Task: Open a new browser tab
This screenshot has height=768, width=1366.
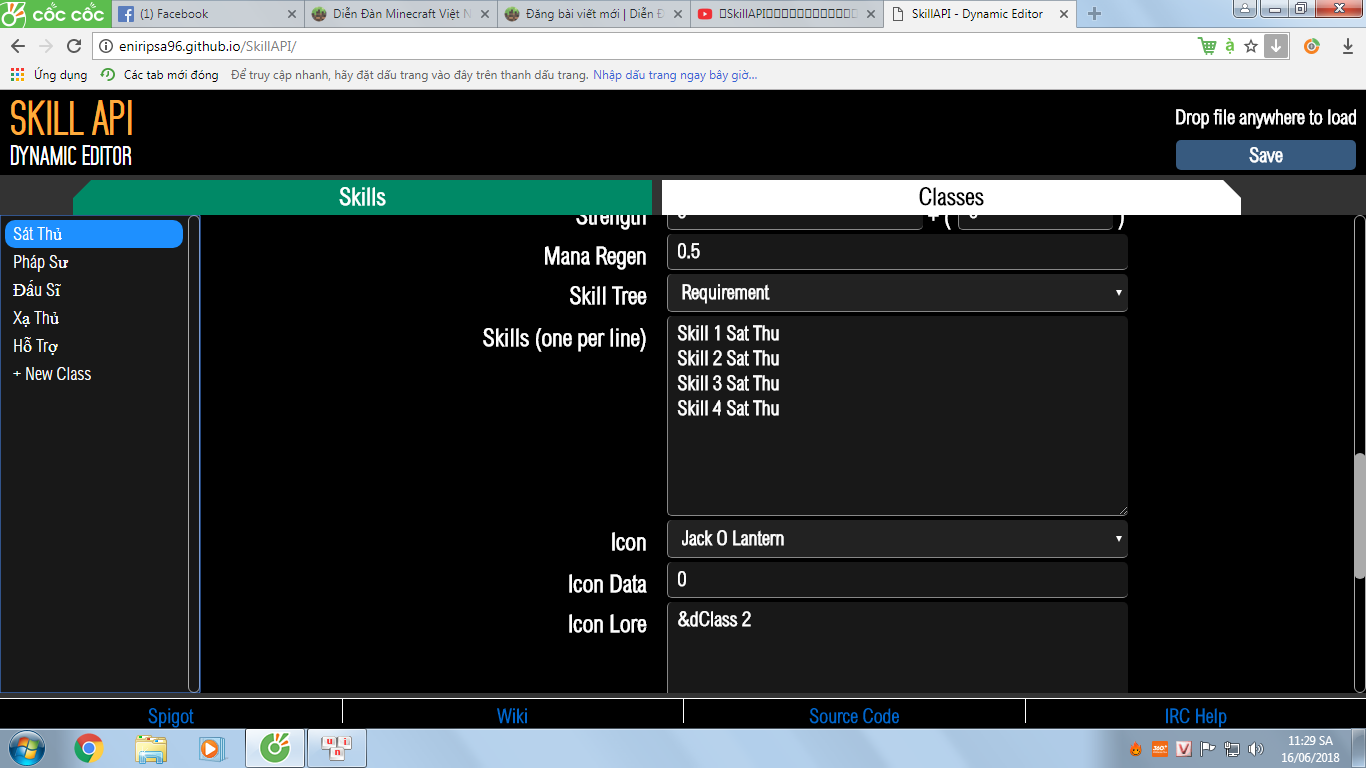Action: (1094, 14)
